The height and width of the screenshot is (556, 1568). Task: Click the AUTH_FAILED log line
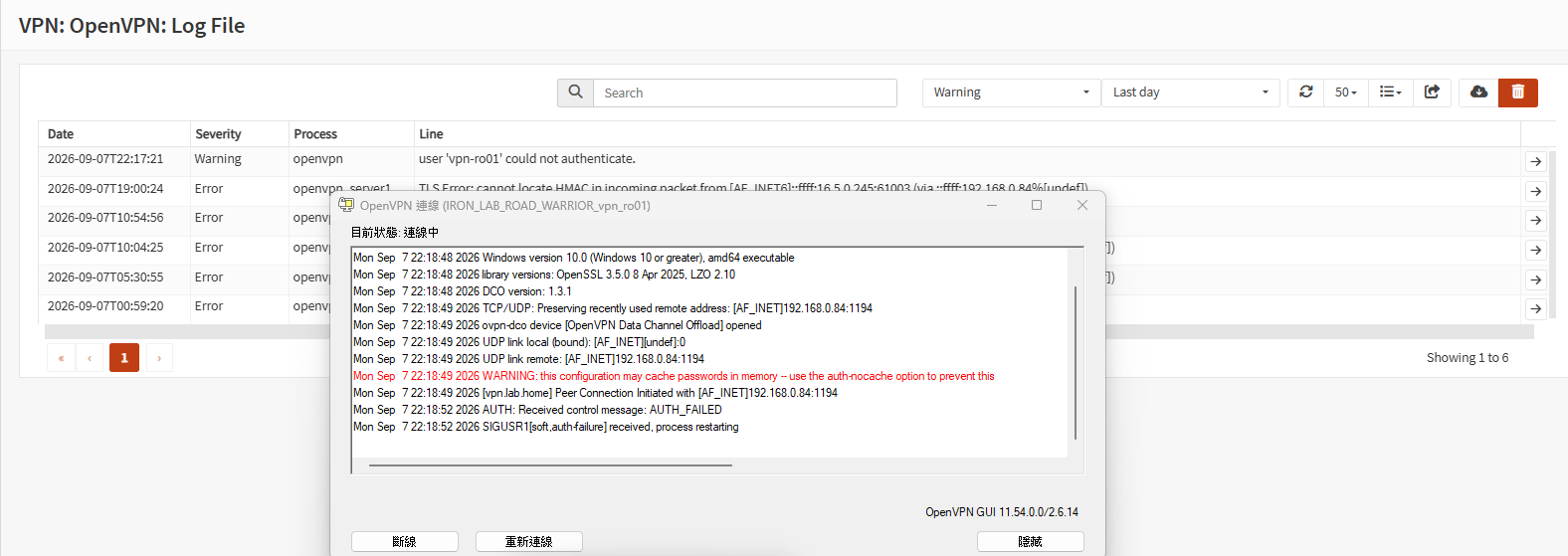(537, 410)
